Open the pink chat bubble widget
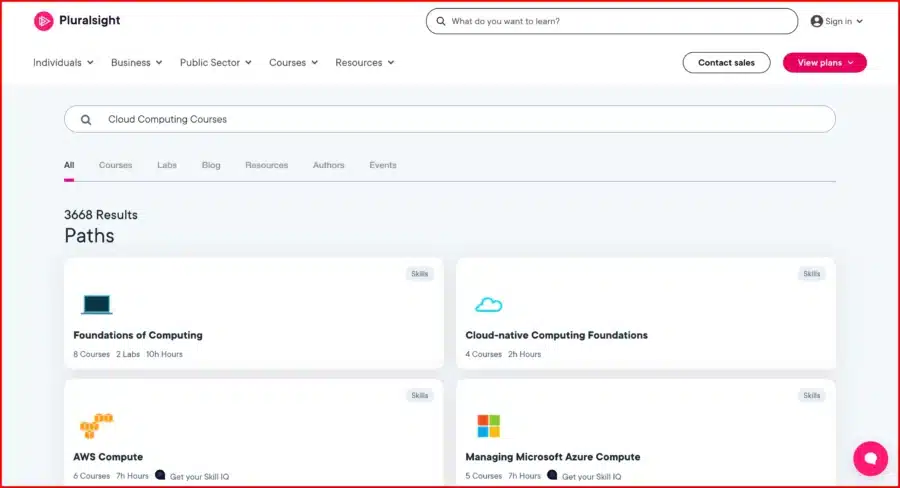The height and width of the screenshot is (488, 900). (870, 458)
